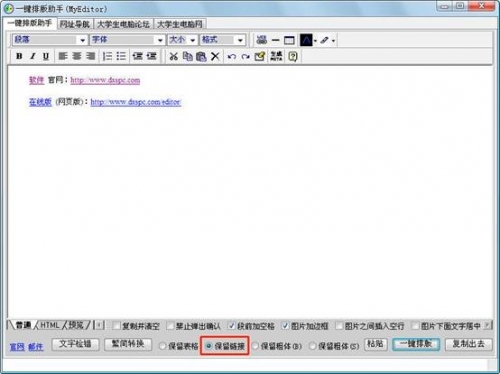The height and width of the screenshot is (374, 500).
Task: Enable the 图片下面文字居中 checkbox
Action: 415,325
